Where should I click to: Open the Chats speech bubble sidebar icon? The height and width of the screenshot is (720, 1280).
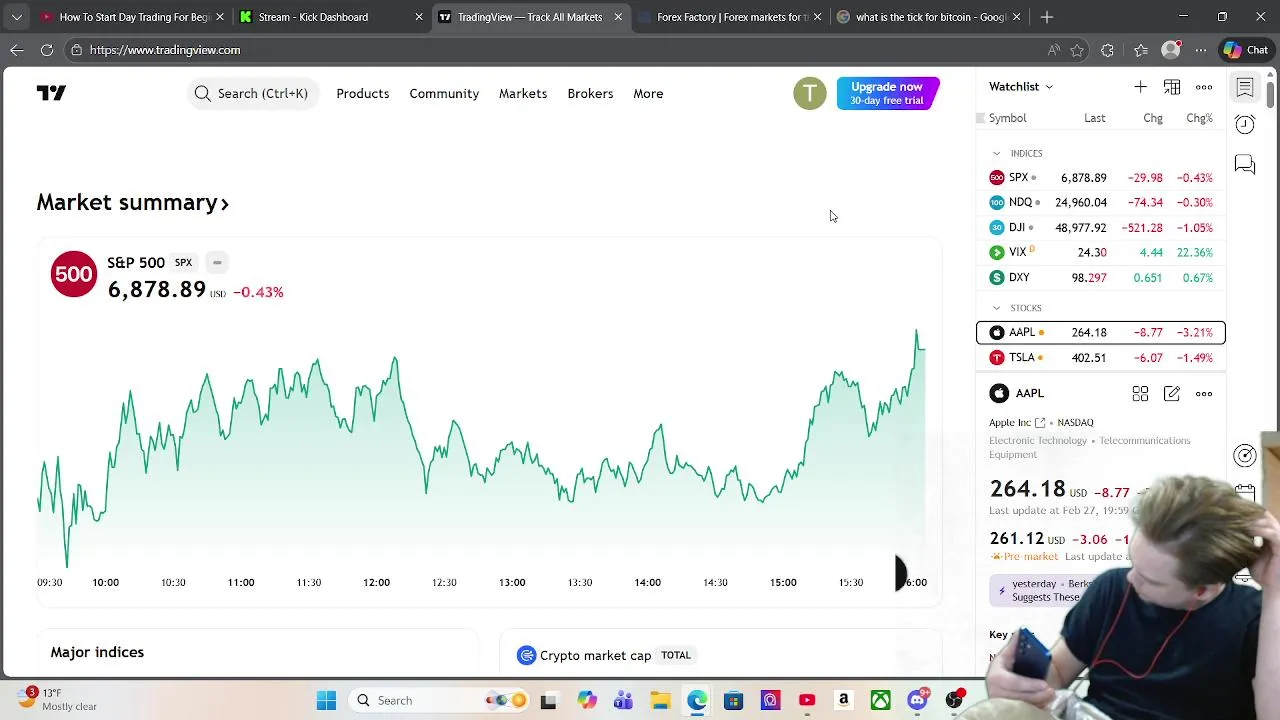point(1245,164)
